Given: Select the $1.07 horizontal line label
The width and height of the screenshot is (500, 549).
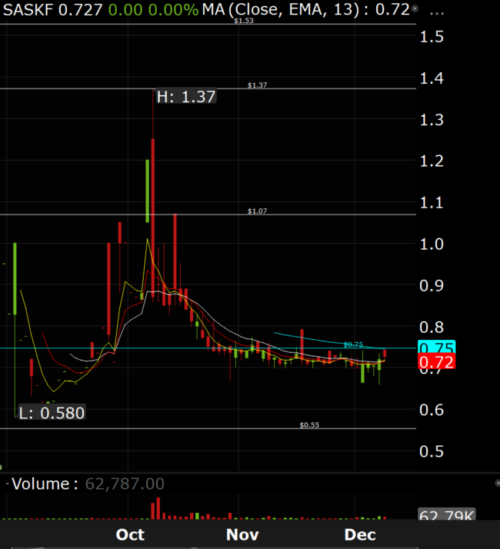Looking at the screenshot, I should click(257, 211).
